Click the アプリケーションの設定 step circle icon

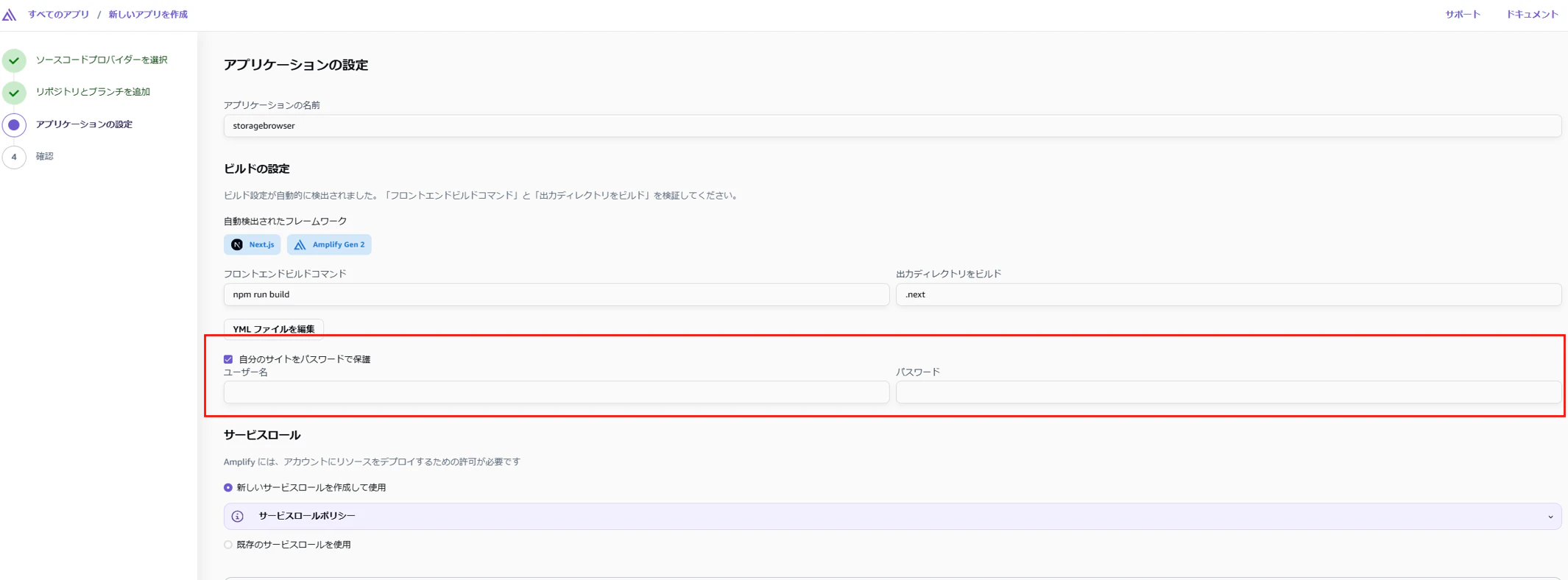[x=14, y=125]
